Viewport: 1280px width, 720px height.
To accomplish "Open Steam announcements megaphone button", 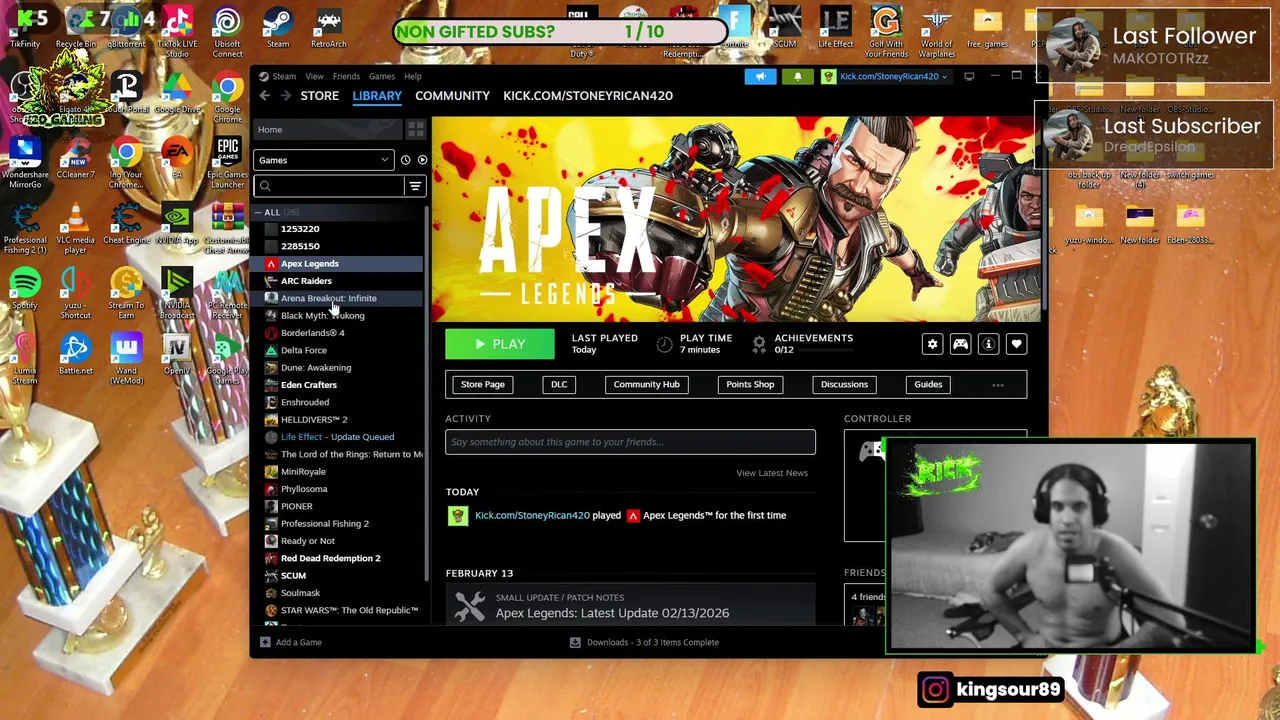I will pos(760,76).
